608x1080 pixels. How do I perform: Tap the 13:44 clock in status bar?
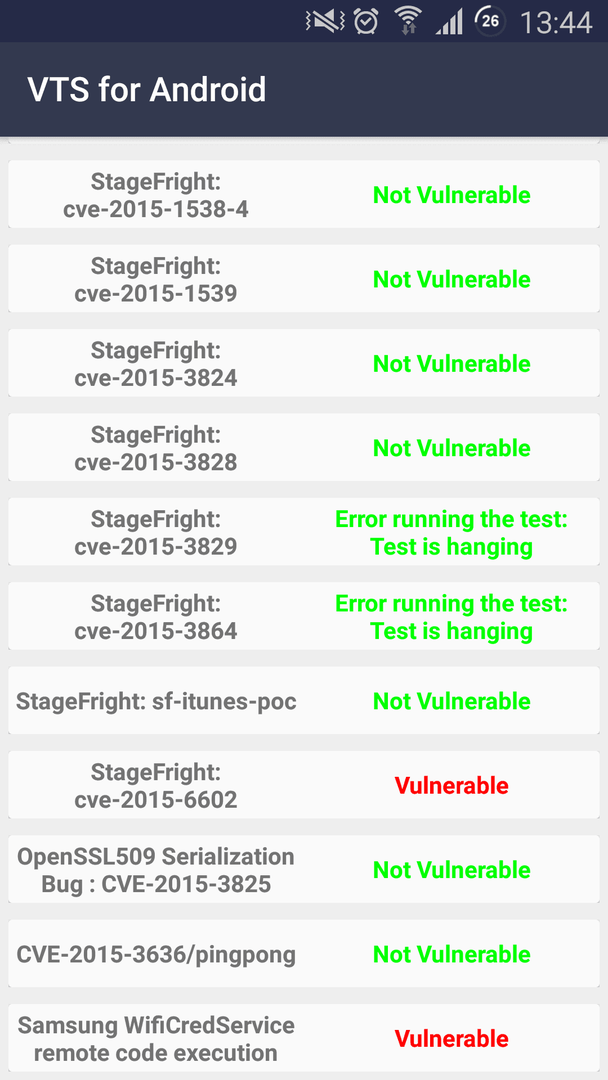(x=556, y=23)
